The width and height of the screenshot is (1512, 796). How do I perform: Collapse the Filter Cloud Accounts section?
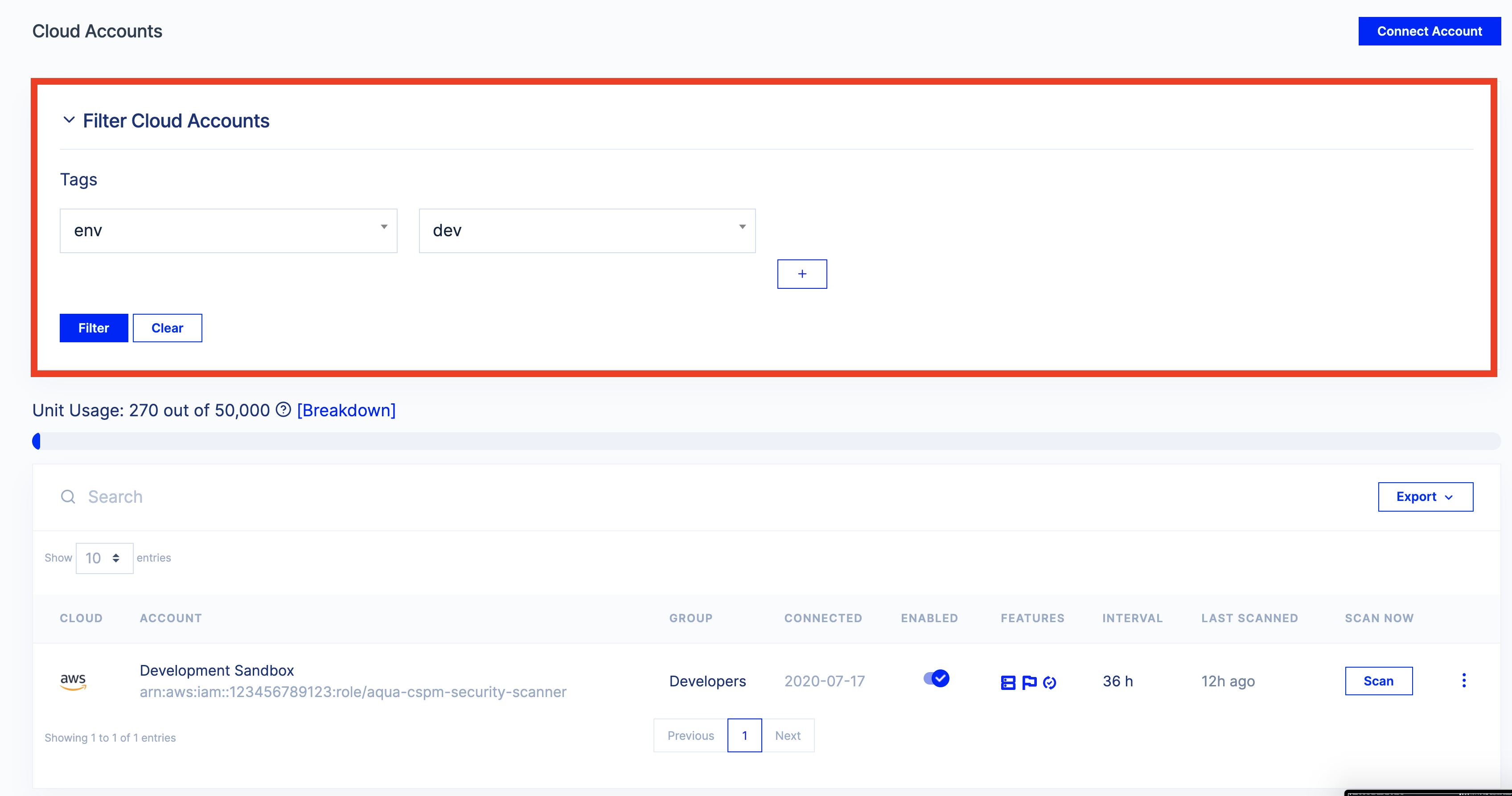(x=69, y=120)
